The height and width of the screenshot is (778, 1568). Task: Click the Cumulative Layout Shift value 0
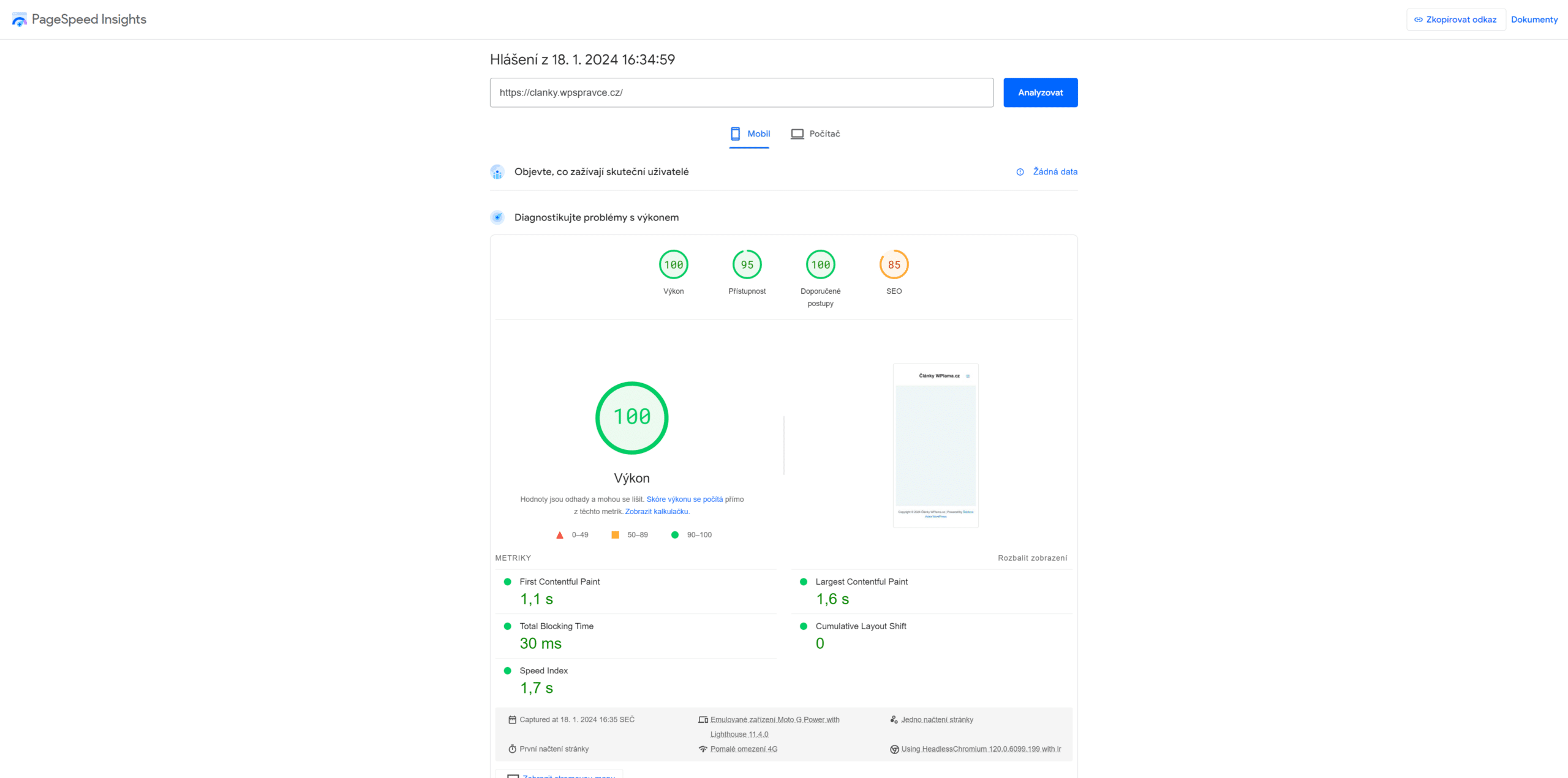point(820,643)
